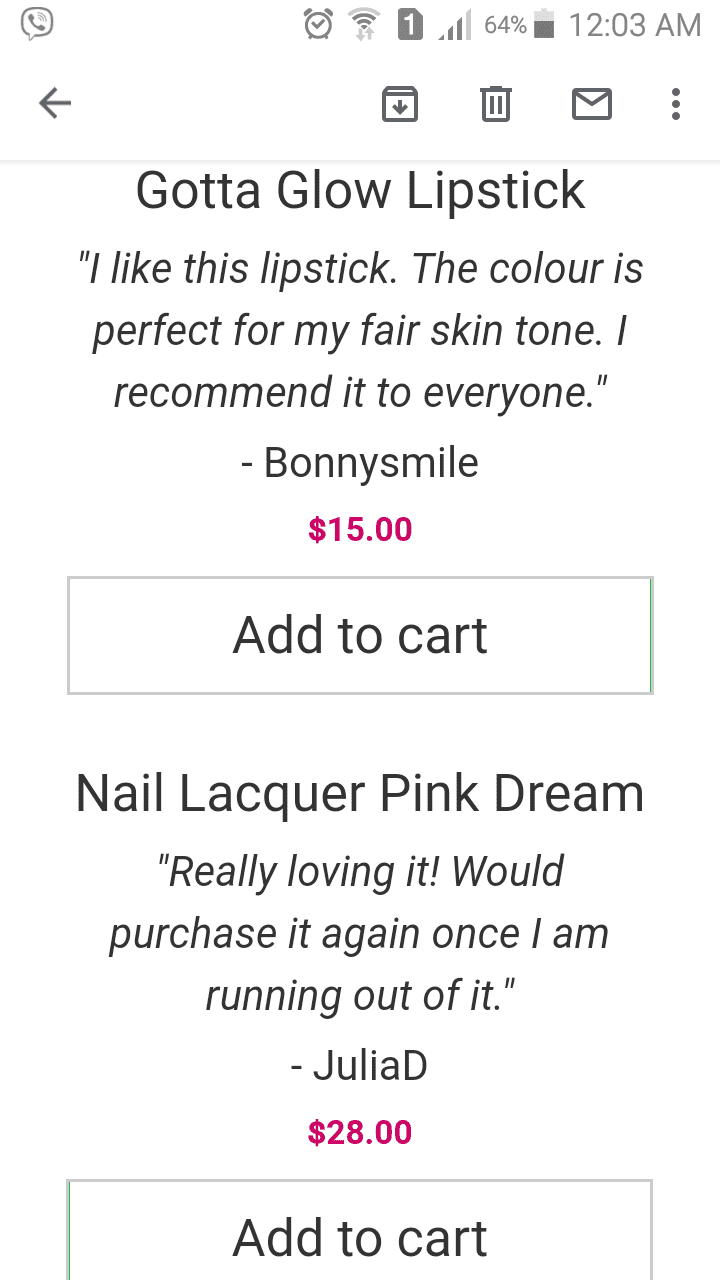Open the three-dot overflow menu
Screen dimensions: 720x1280
(x=676, y=104)
